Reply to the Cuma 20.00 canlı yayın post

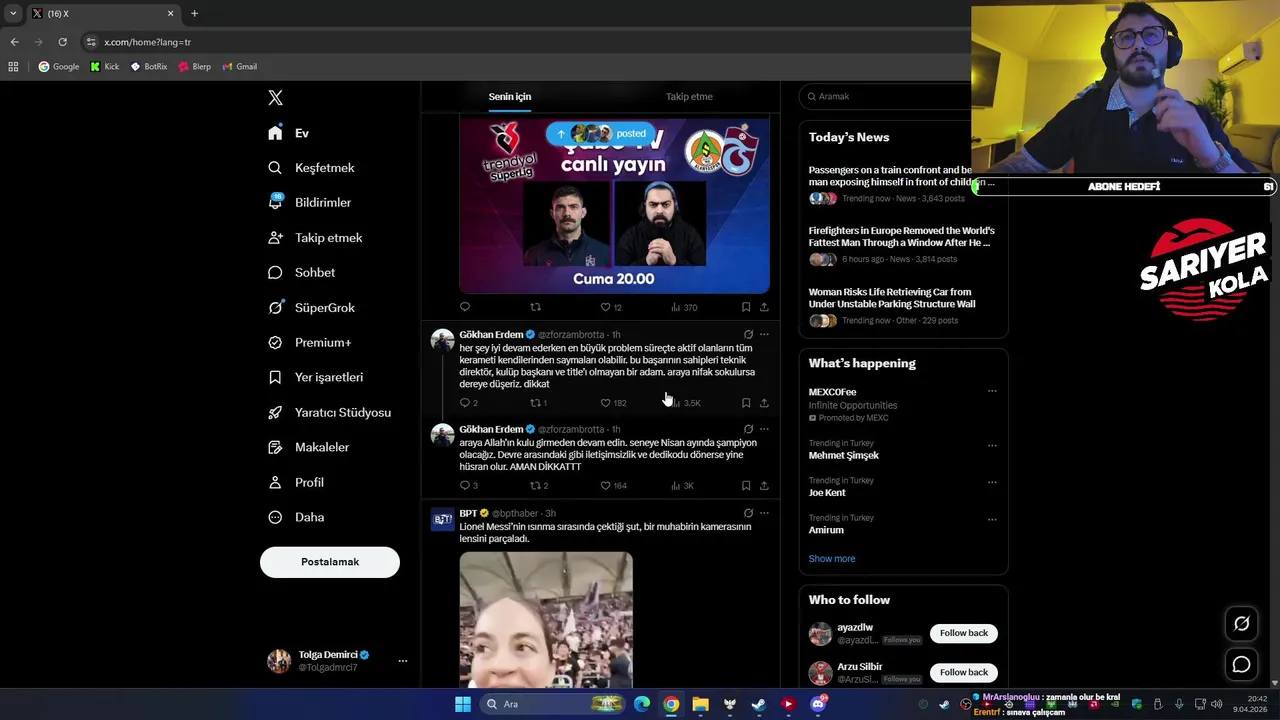coord(465,307)
